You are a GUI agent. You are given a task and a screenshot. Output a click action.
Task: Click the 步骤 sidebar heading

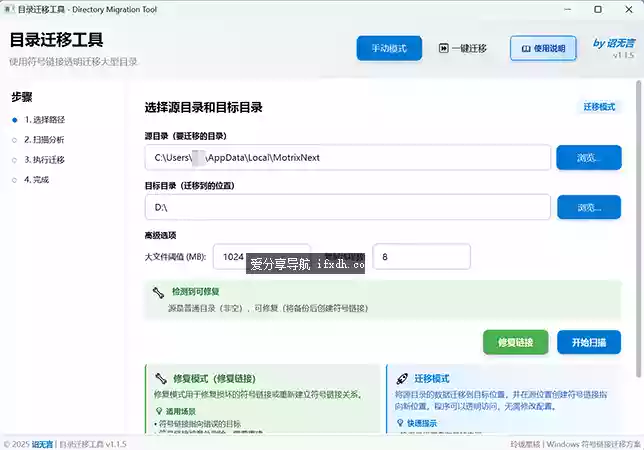21,97
